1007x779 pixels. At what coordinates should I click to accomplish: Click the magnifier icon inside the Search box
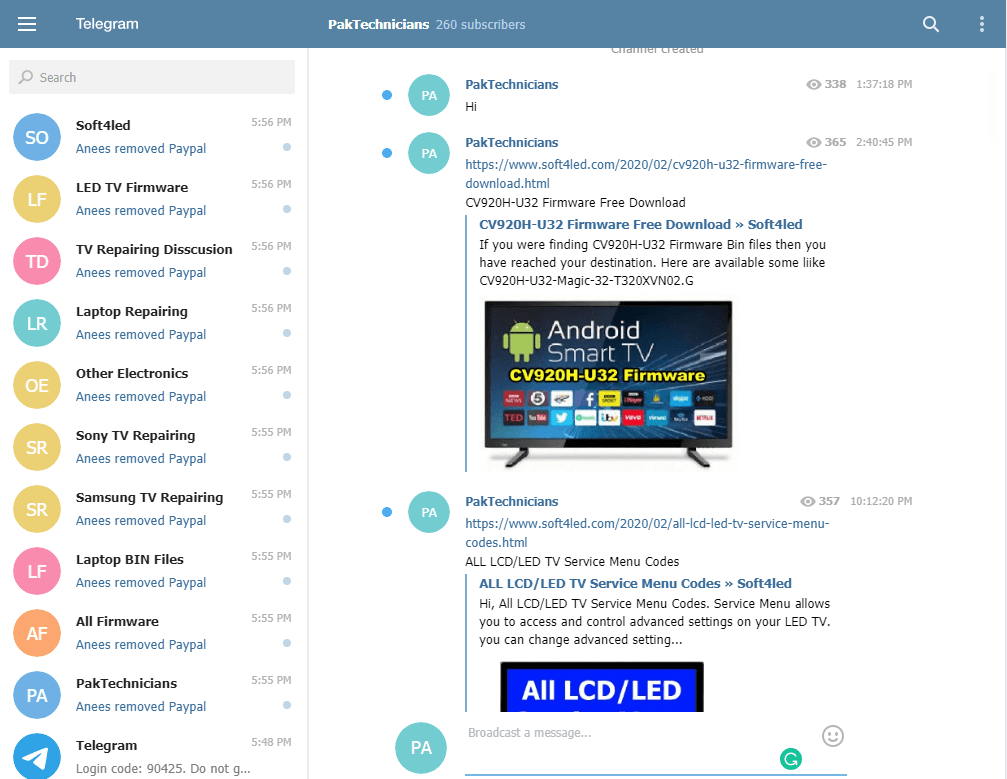click(26, 77)
